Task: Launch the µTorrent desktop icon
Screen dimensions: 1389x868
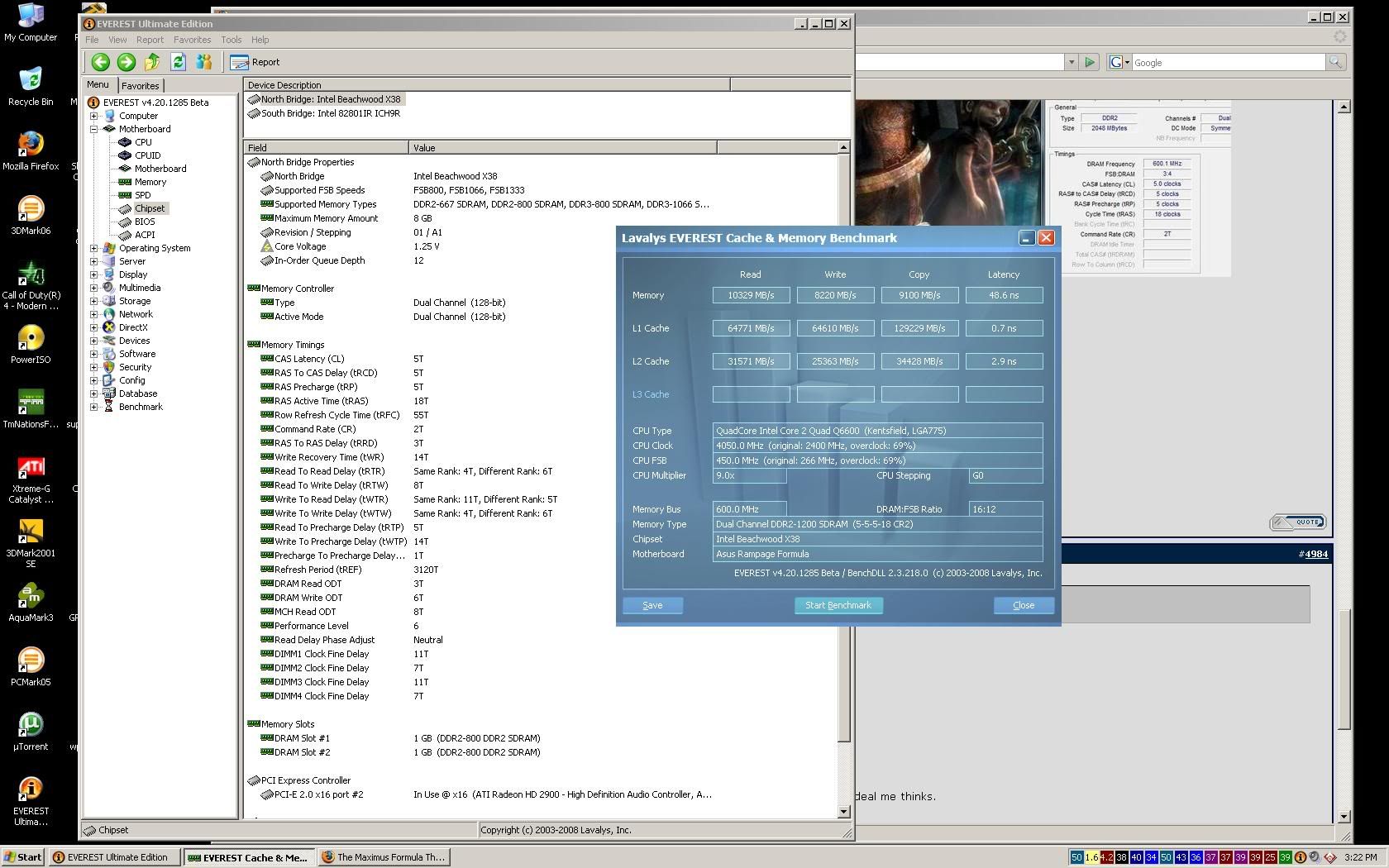Action: pyautogui.click(x=31, y=731)
